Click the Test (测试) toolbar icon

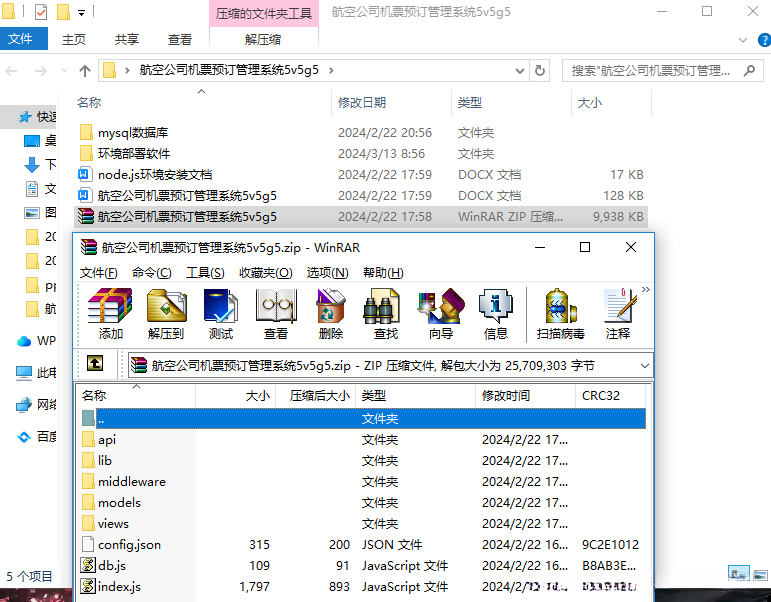click(221, 314)
